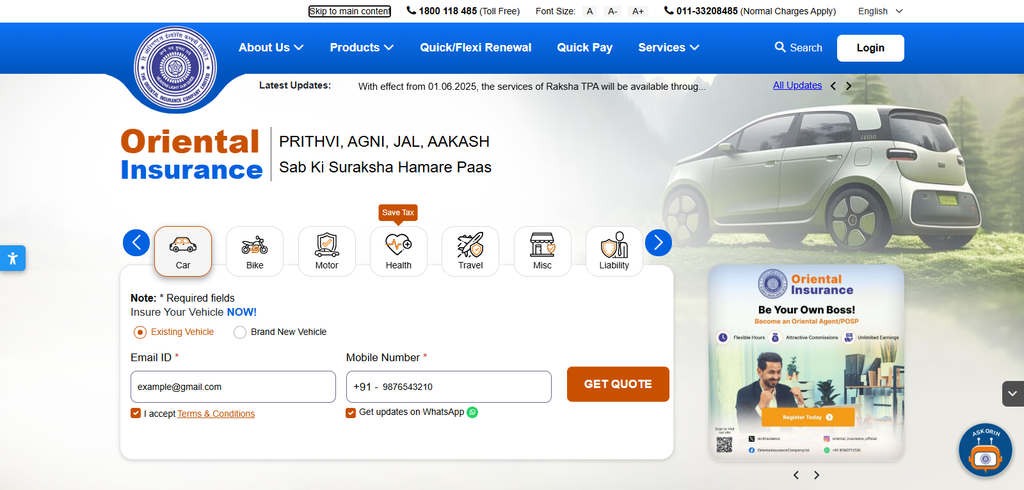Click the scroll-down chevron button
The image size is (1024, 490).
click(1013, 394)
